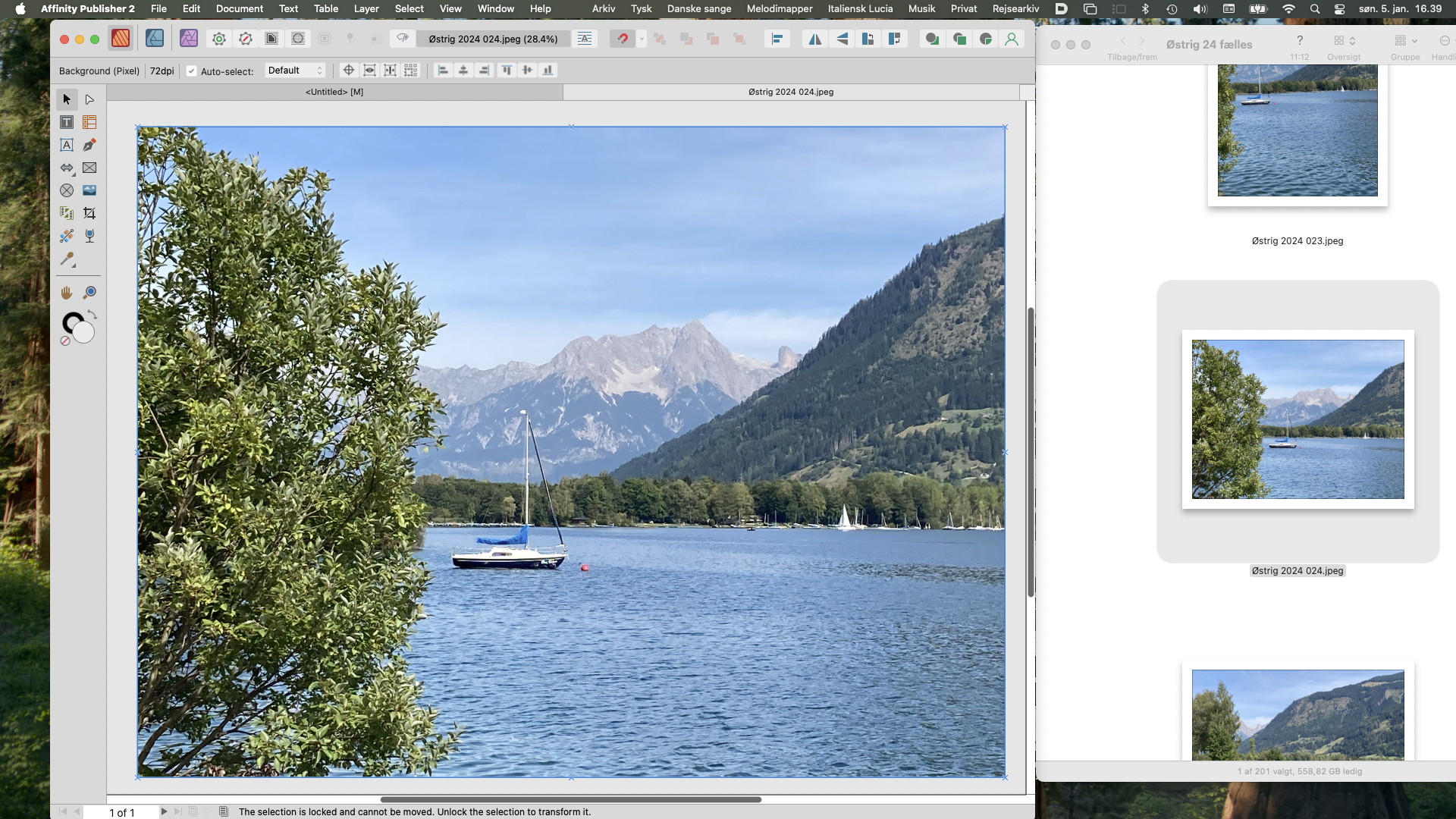Image resolution: width=1456 pixels, height=819 pixels.
Task: Switch to the <Untitled> [M] document tab
Action: pyautogui.click(x=334, y=92)
